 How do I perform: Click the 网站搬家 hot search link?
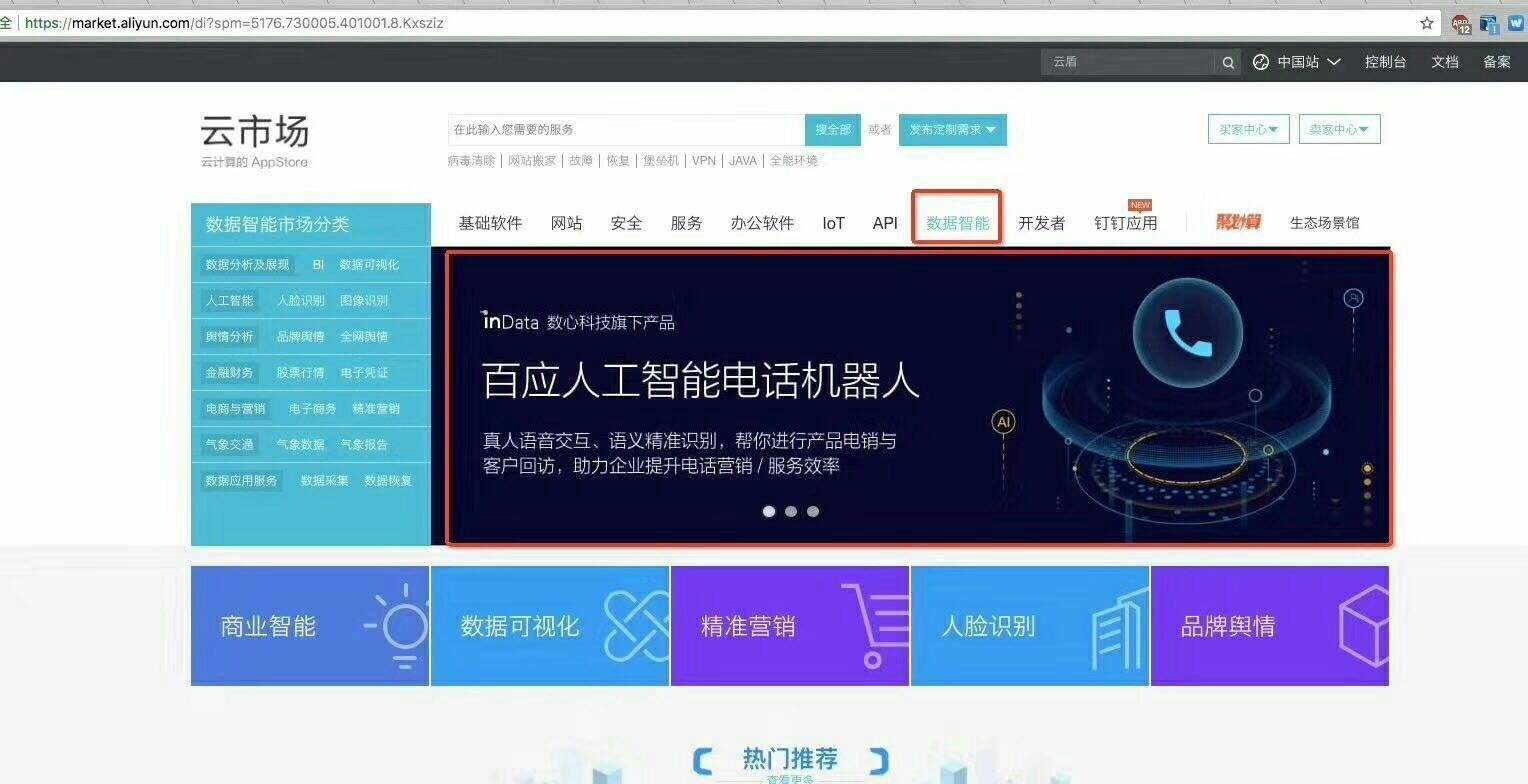pyautogui.click(x=532, y=161)
